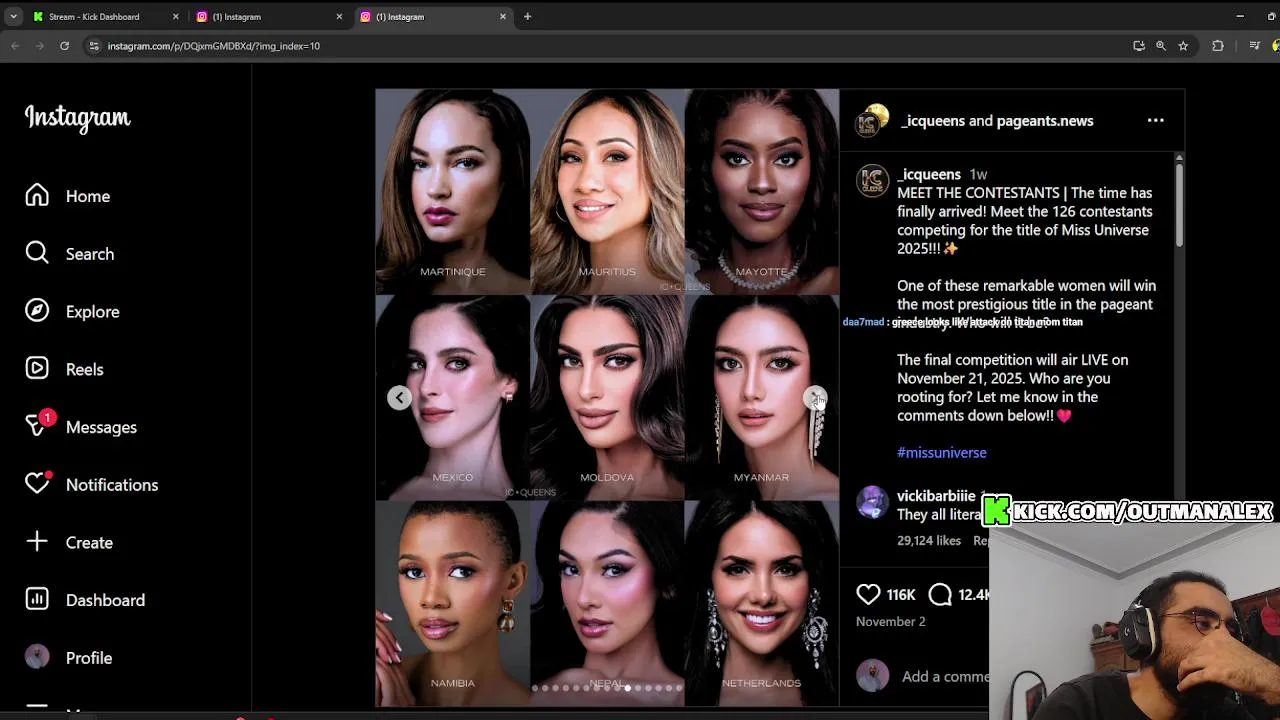Open the pageants.news profile link
This screenshot has height=720, width=1280.
(1045, 121)
